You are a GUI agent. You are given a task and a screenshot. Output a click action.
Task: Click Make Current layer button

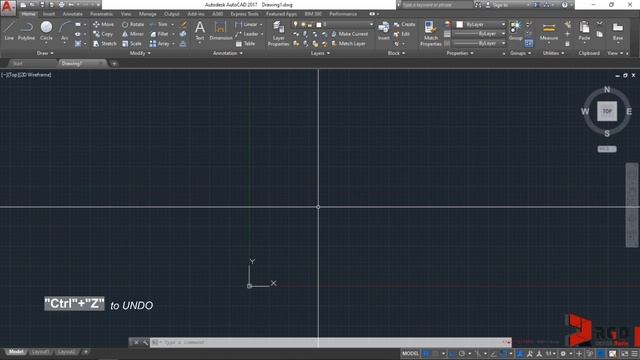[x=350, y=34]
